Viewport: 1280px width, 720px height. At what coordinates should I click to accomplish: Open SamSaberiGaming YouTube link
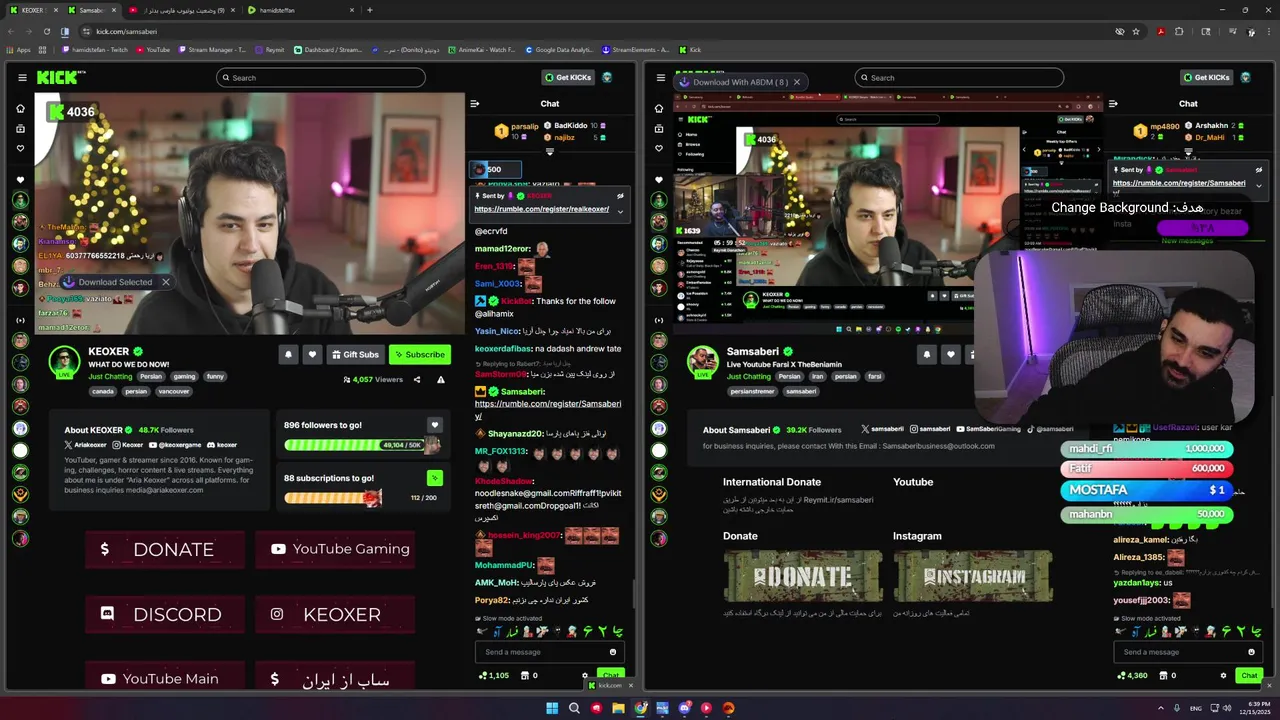point(988,429)
